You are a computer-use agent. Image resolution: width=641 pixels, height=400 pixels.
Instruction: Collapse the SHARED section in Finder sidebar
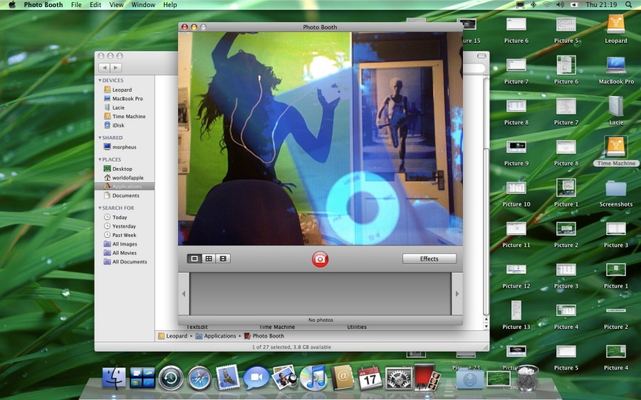pyautogui.click(x=100, y=138)
